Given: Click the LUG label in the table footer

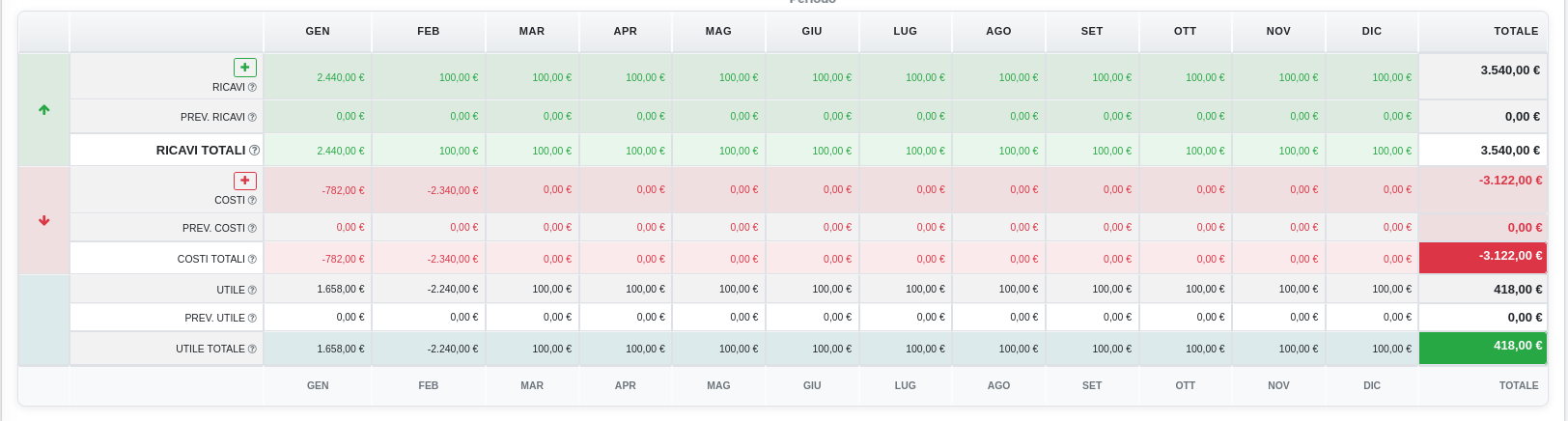Looking at the screenshot, I should [905, 385].
